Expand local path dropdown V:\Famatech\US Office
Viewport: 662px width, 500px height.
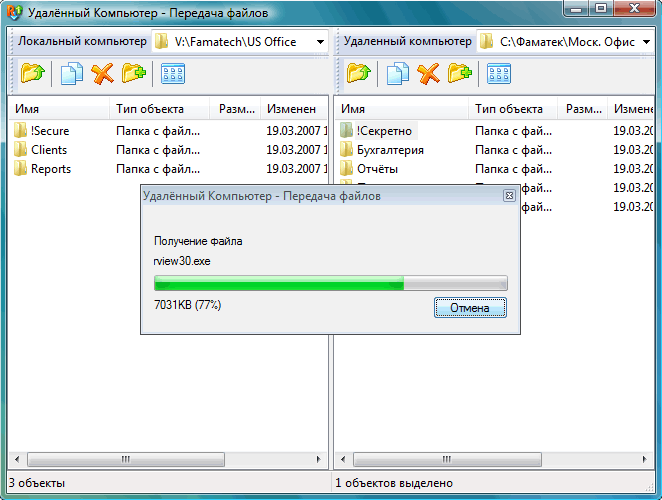tap(320, 42)
